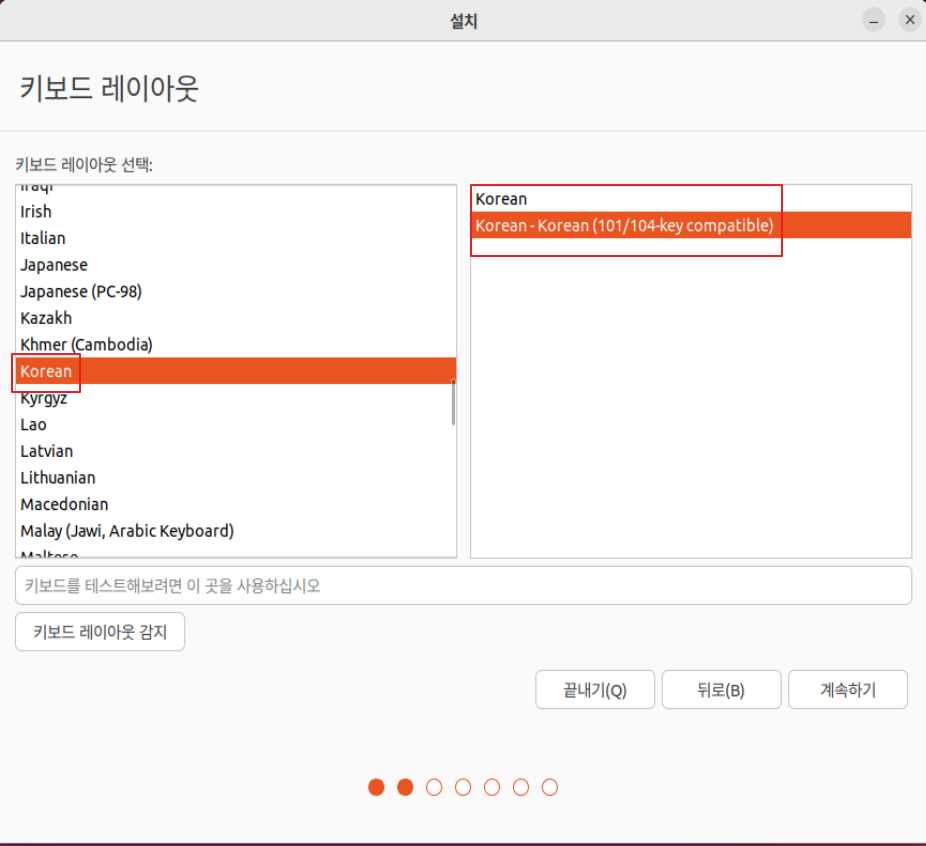This screenshot has width=926, height=846.
Task: Click the second progress dot indicator
Action: [x=405, y=787]
